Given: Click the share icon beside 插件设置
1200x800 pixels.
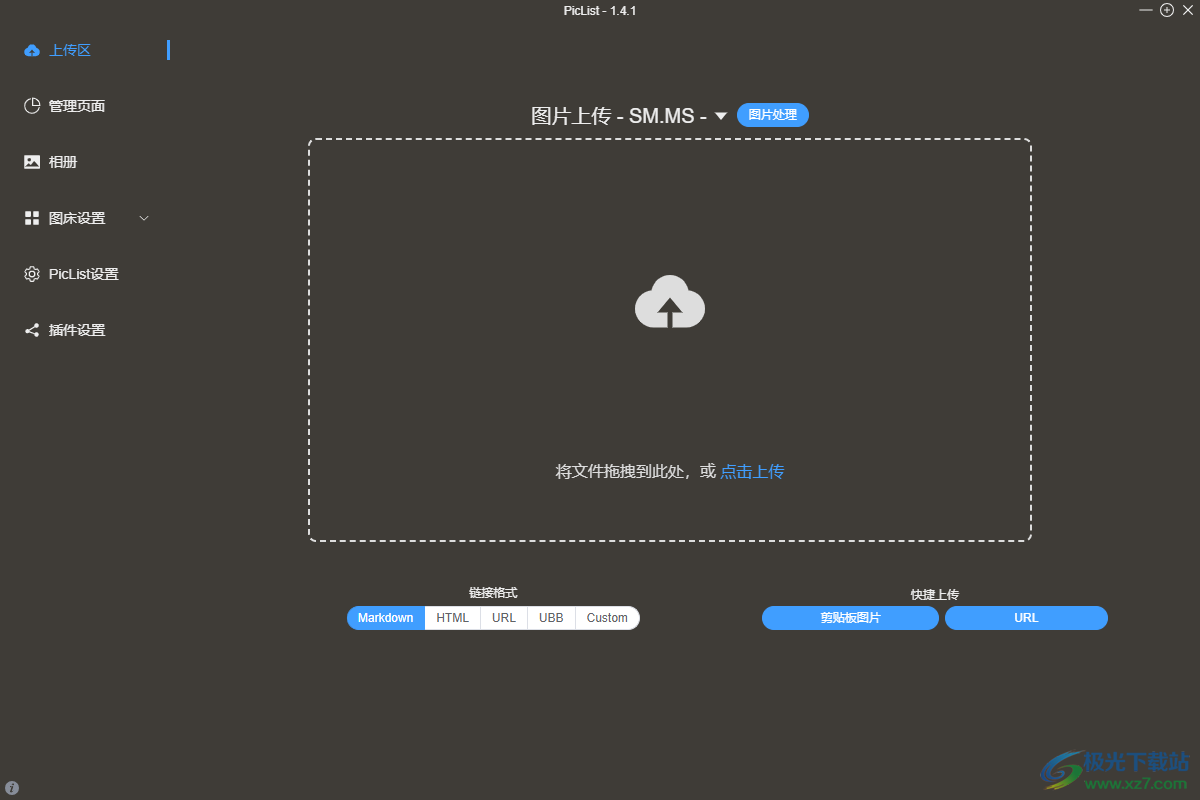Looking at the screenshot, I should (32, 330).
